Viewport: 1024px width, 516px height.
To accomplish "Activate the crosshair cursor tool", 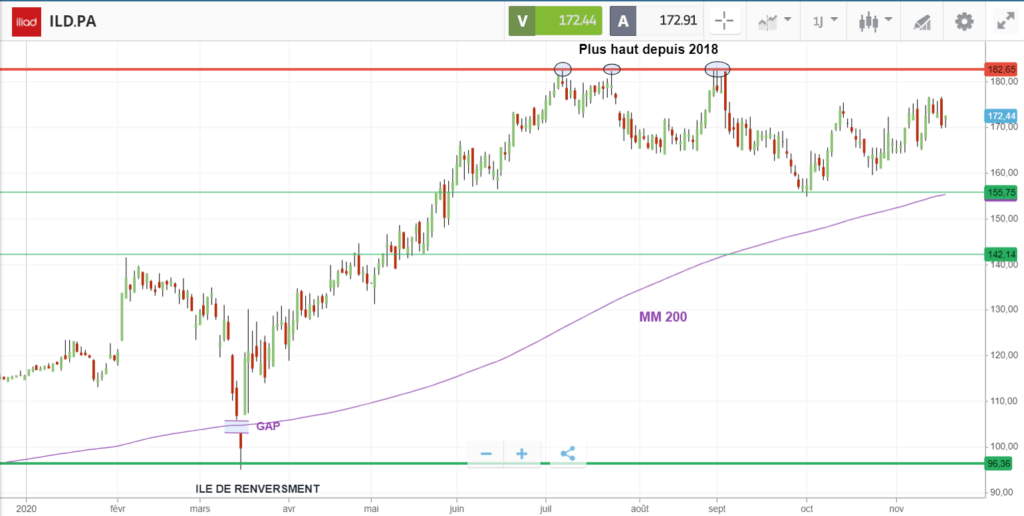I will (724, 21).
